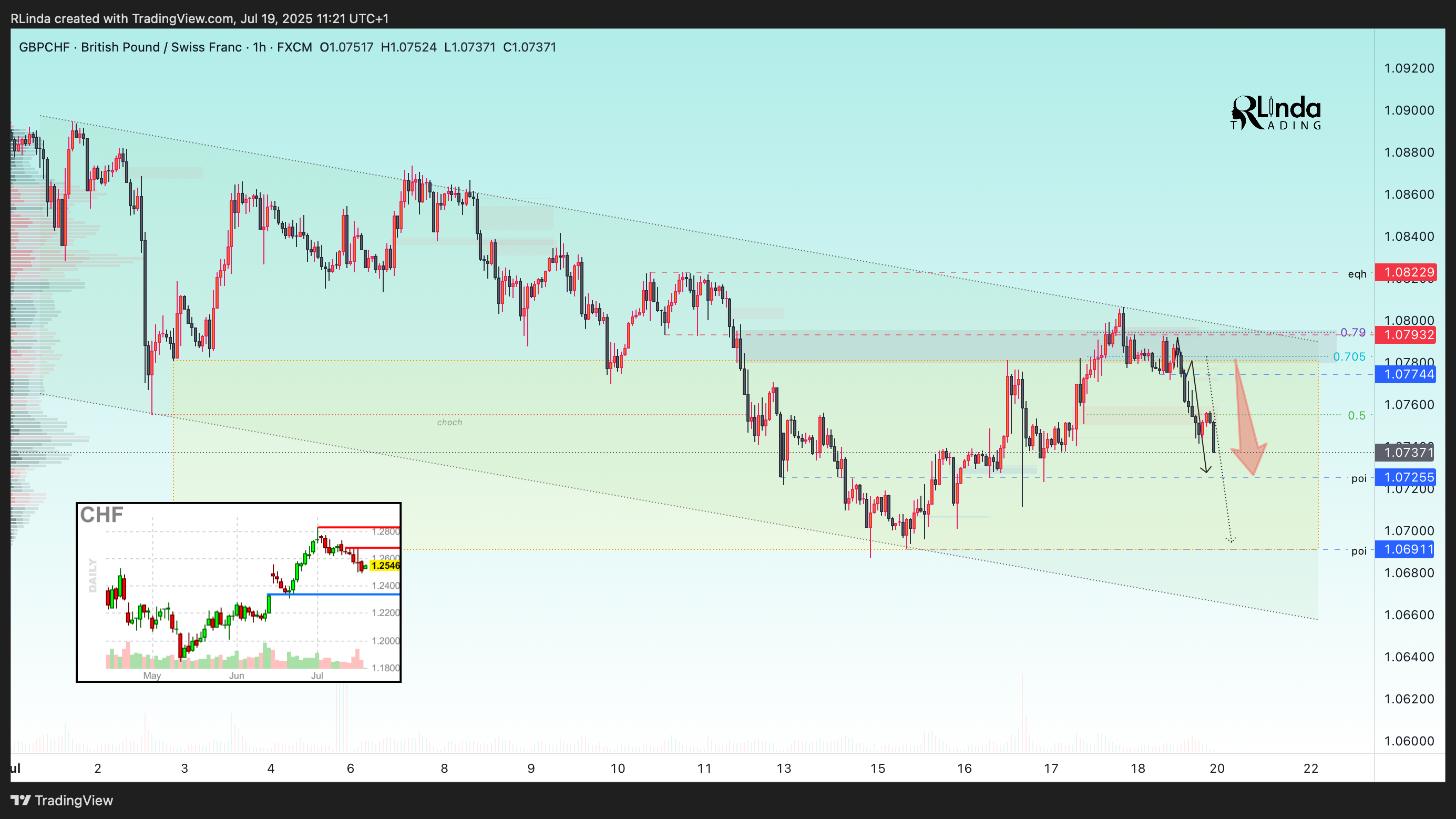Click the 1.06400 price axis tick
This screenshot has width=1456, height=819.
tap(1409, 657)
